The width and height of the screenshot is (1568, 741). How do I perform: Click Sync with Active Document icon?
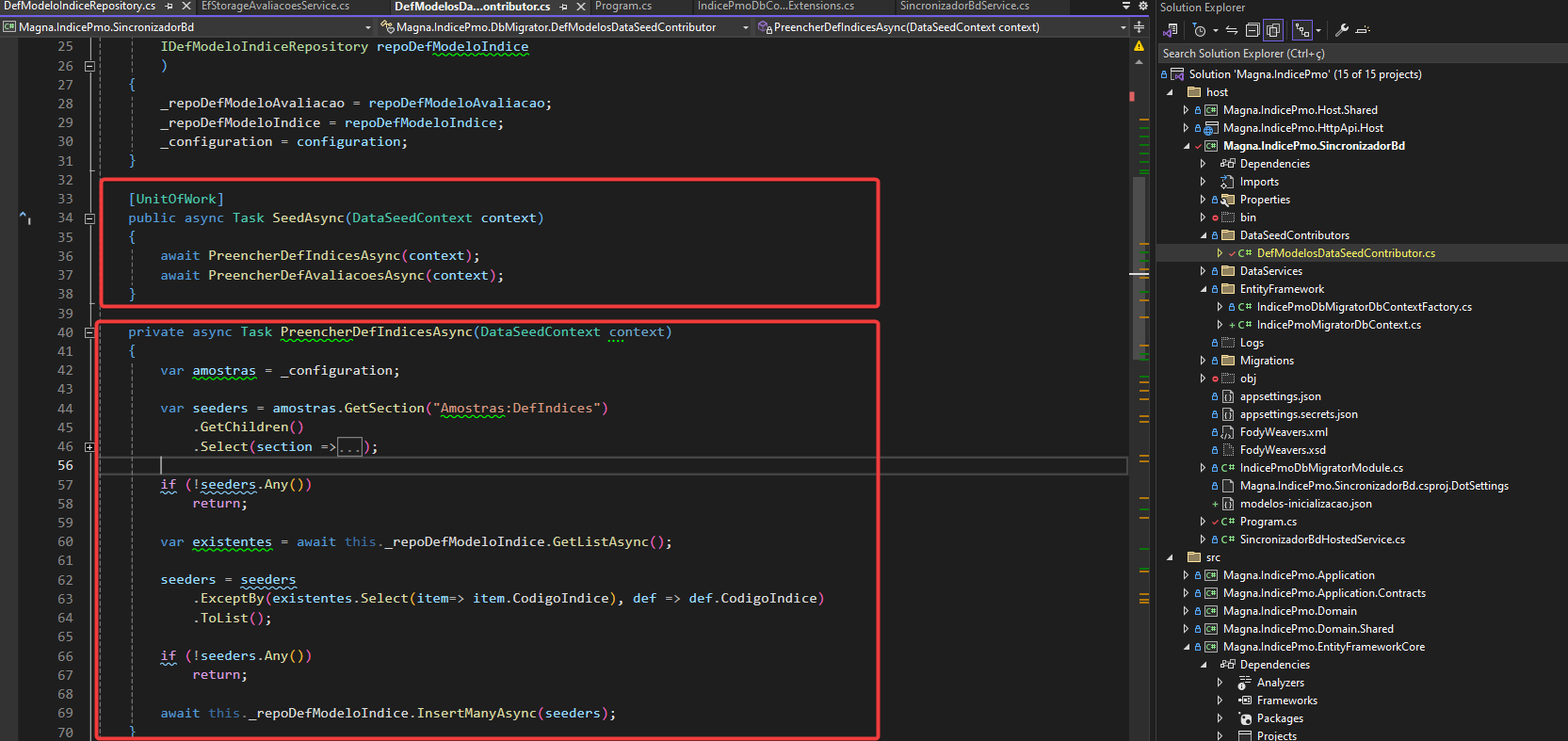tap(1232, 30)
